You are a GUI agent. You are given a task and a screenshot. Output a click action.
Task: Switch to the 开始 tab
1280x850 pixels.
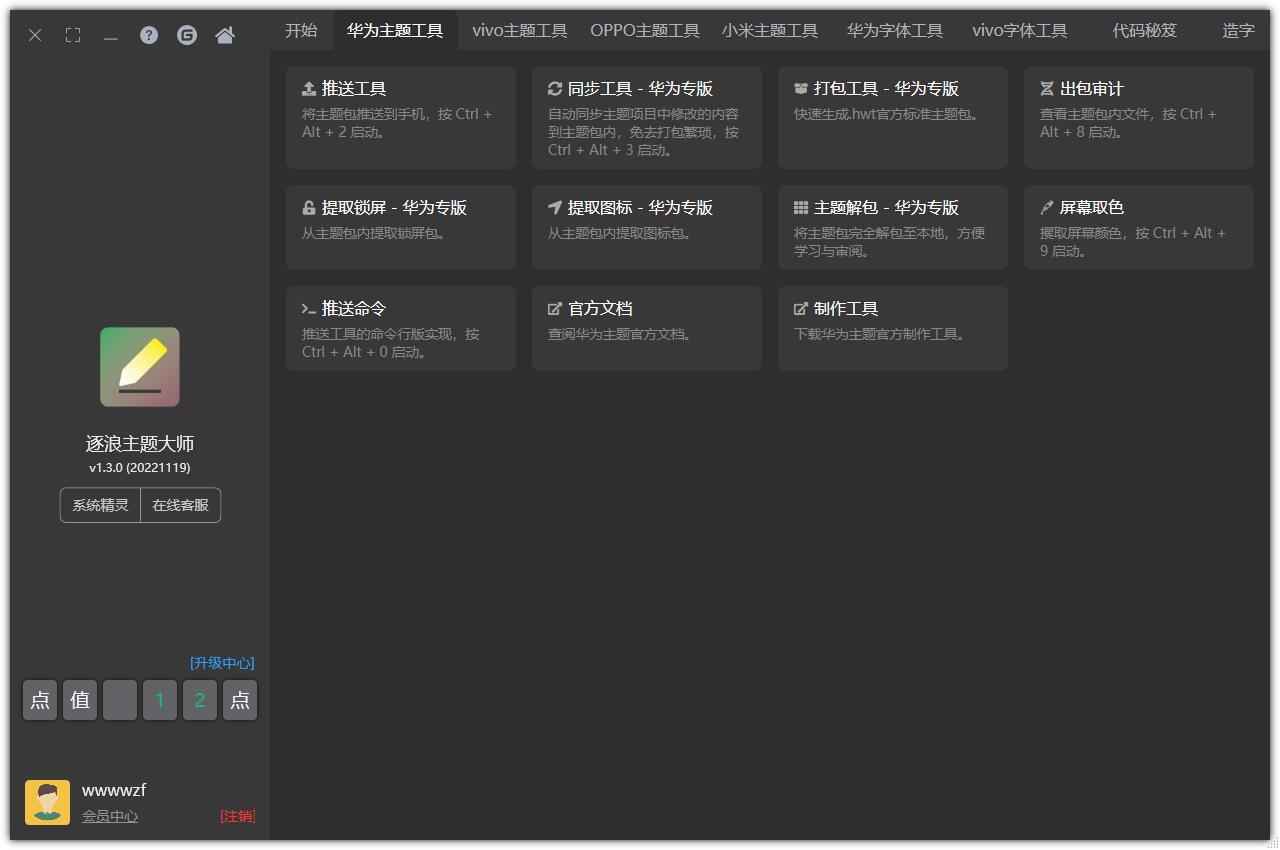click(x=301, y=31)
